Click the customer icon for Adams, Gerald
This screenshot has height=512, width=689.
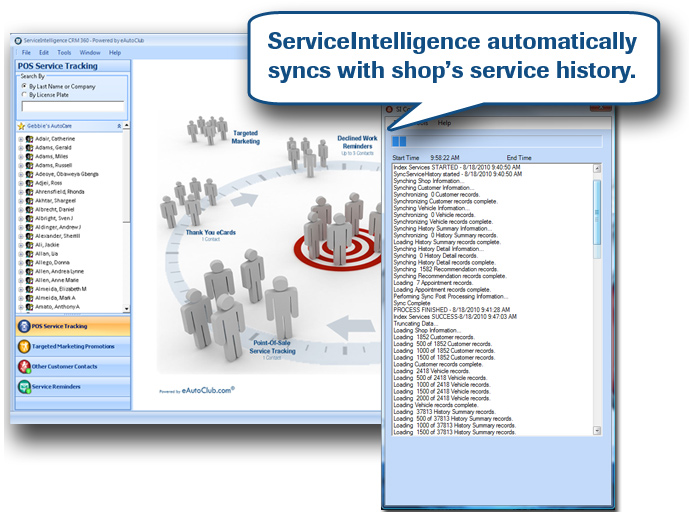(29, 148)
